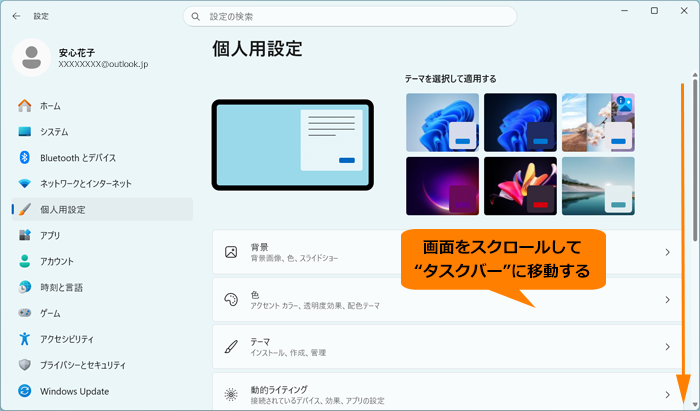The width and height of the screenshot is (700, 411).
Task: Click the user avatar icon
Action: pyautogui.click(x=32, y=58)
